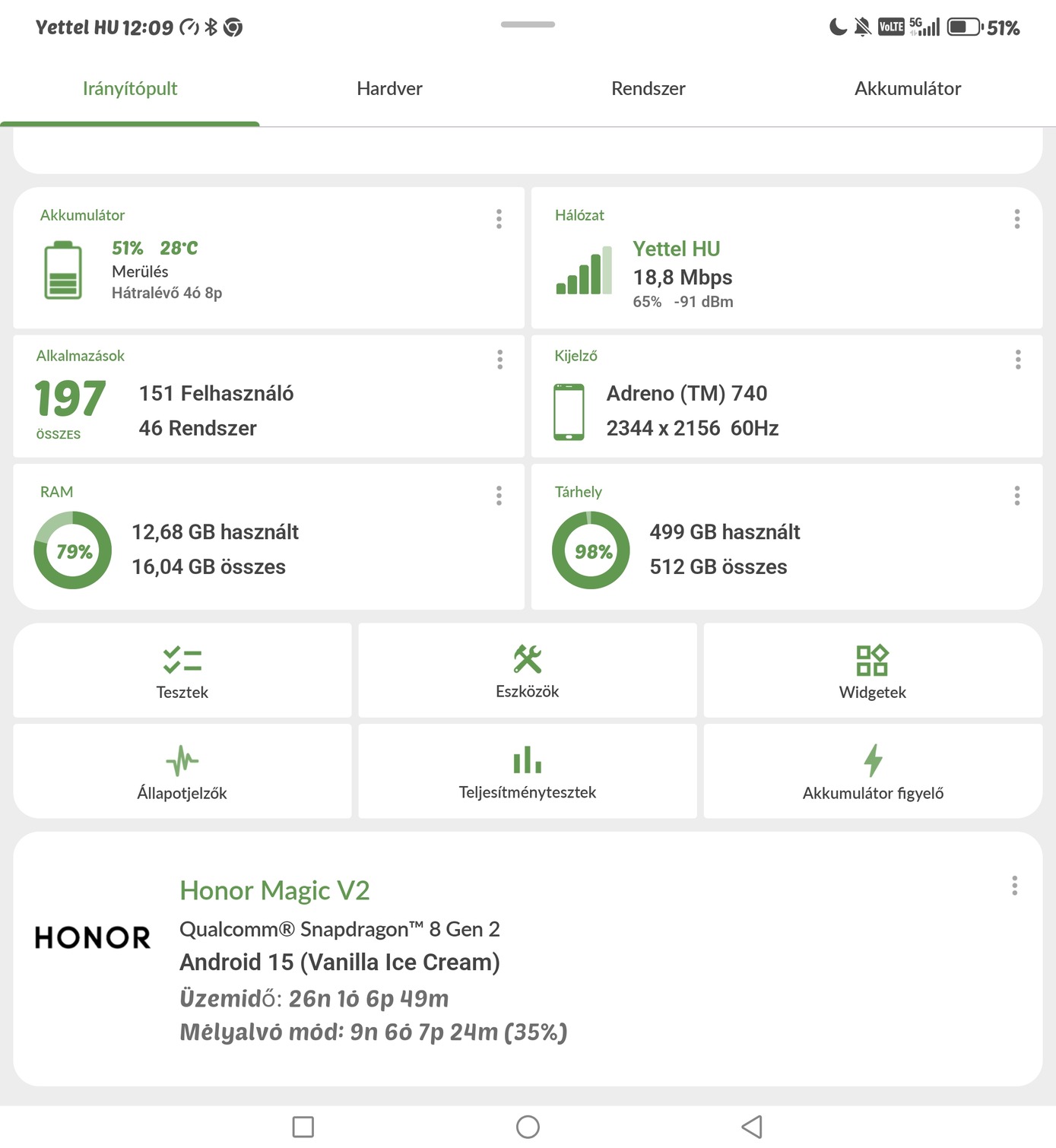Tap the Yettel HU network name
The image size is (1056, 1148).
[x=677, y=249]
